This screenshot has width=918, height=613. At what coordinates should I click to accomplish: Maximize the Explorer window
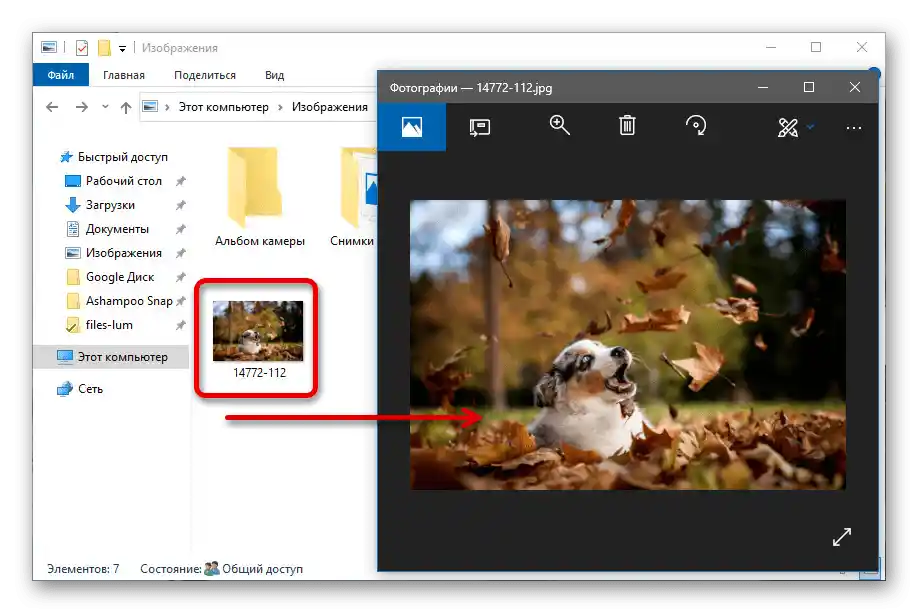click(x=816, y=47)
